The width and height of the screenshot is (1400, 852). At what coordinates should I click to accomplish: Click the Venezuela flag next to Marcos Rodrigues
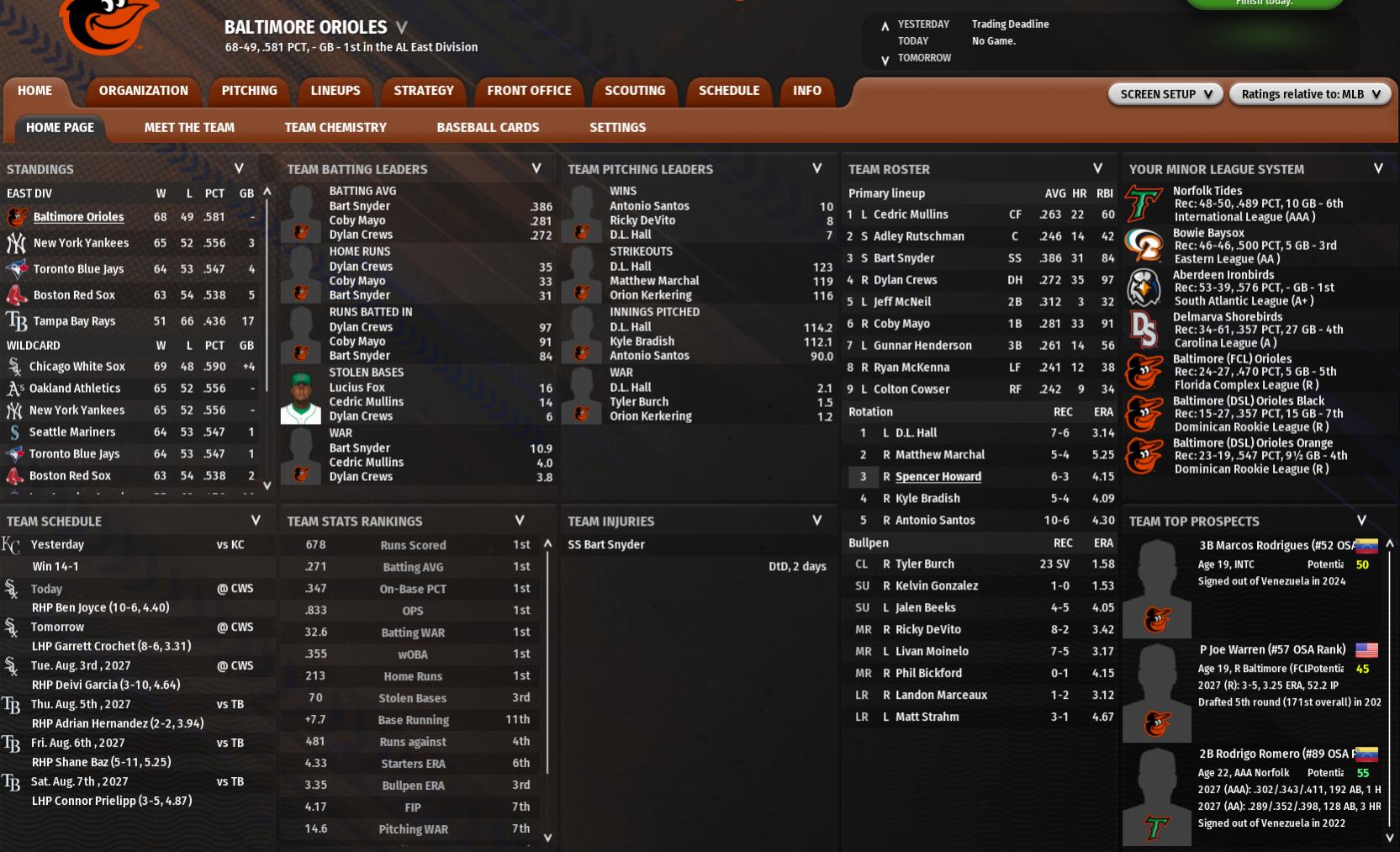click(1366, 545)
